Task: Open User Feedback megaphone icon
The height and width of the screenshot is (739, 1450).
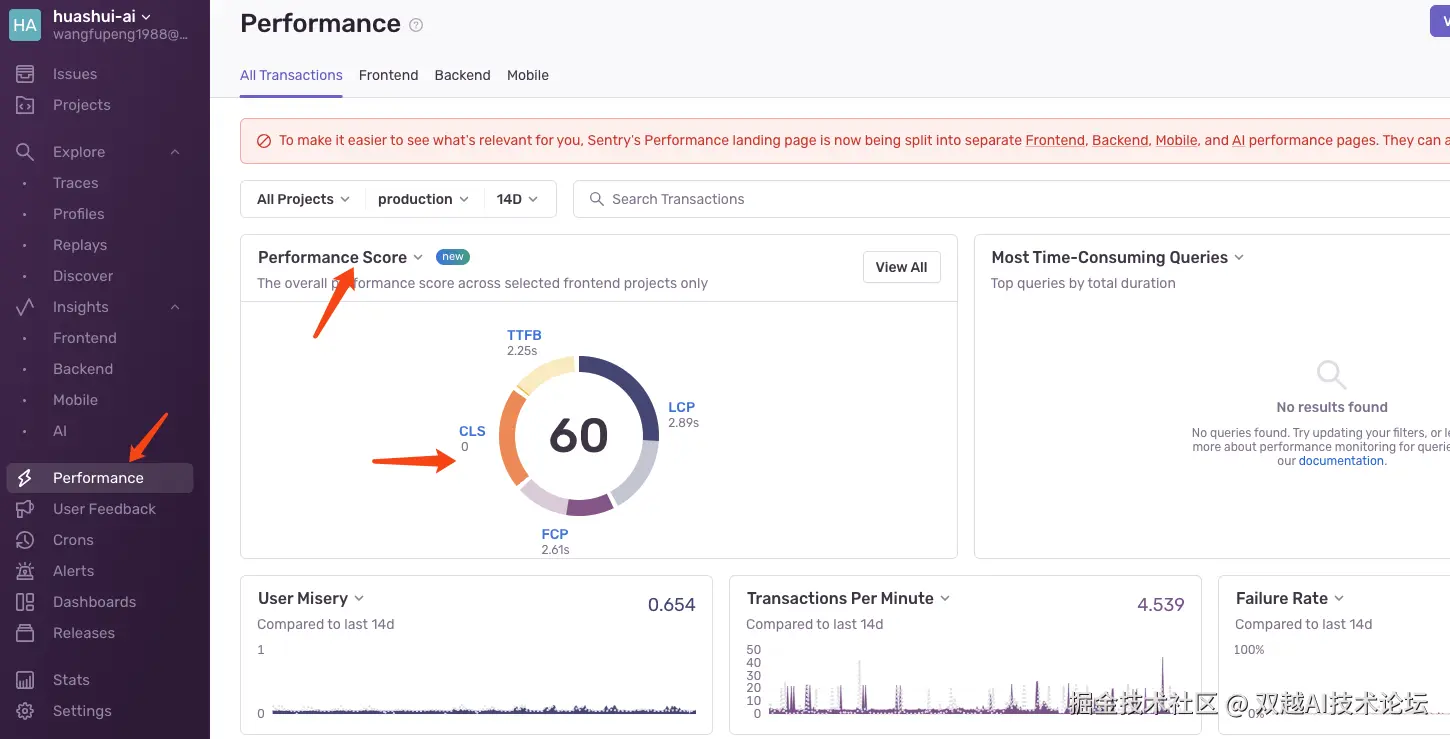Action: coord(25,509)
